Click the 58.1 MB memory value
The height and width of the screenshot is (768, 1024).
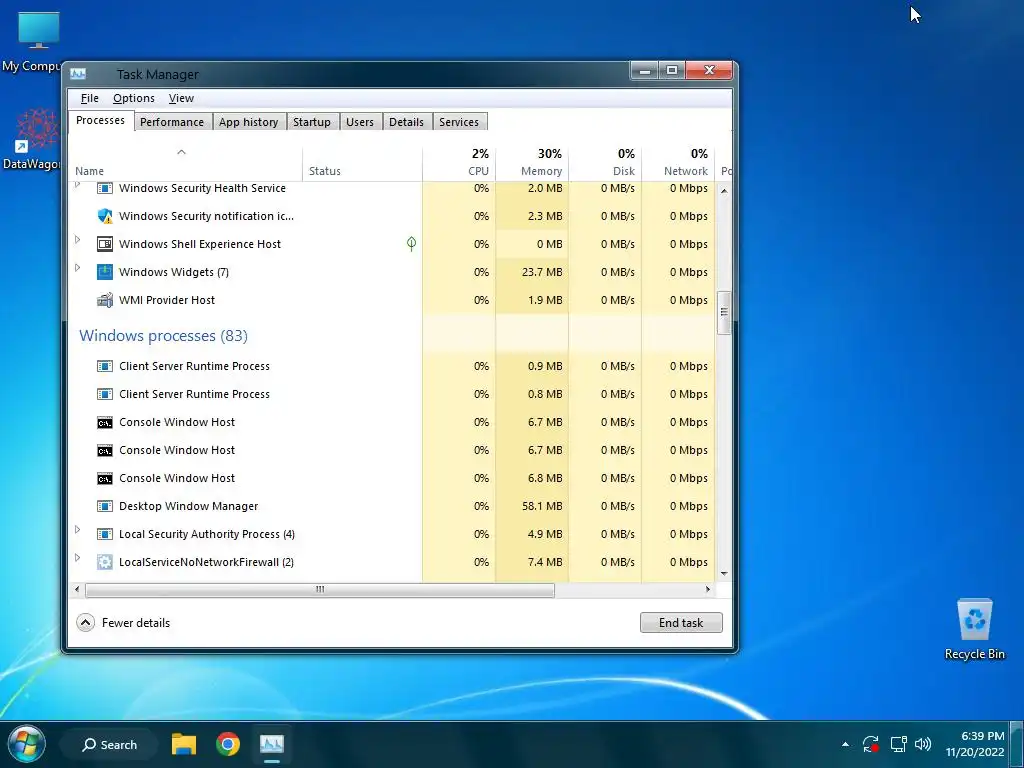click(542, 506)
